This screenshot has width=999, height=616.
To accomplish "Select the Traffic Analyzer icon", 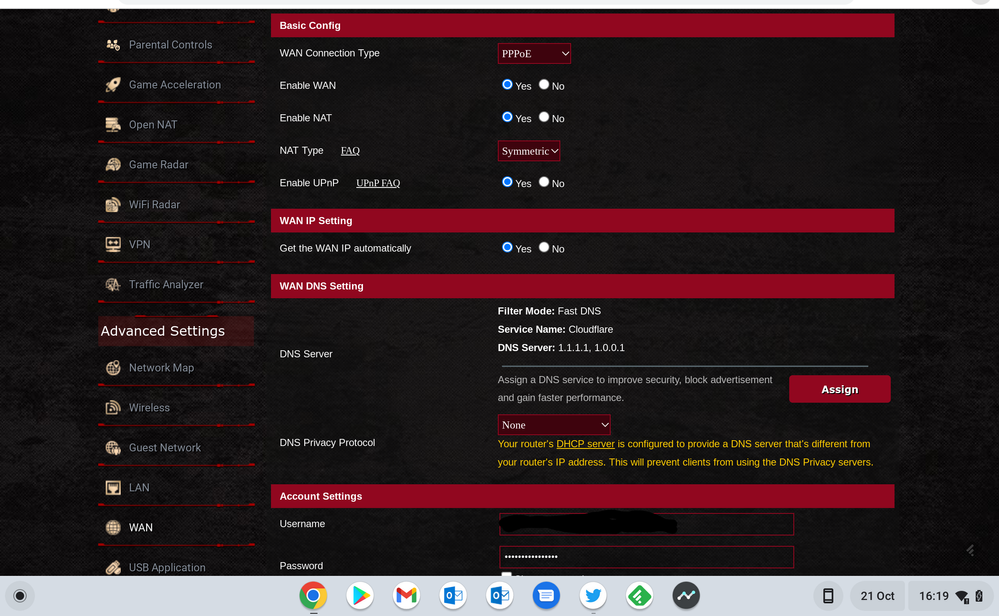I will (x=113, y=285).
